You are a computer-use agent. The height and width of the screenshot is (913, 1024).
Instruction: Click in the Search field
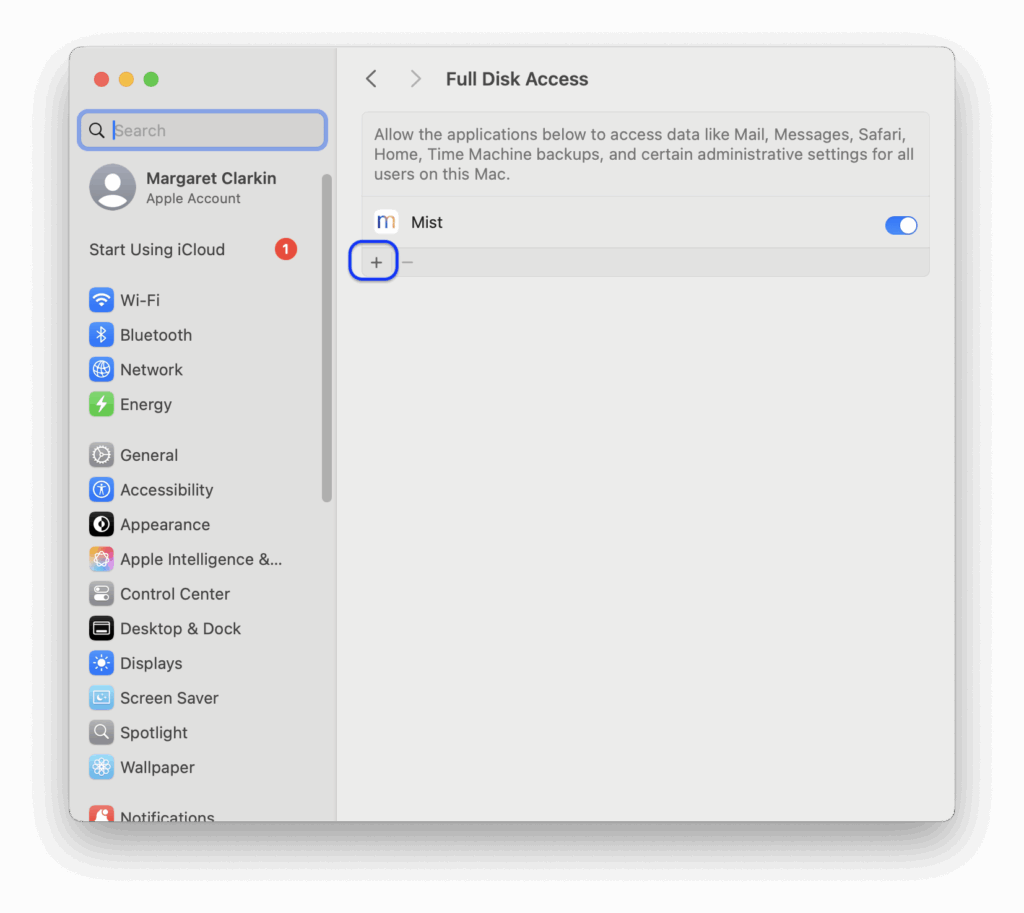pos(202,130)
